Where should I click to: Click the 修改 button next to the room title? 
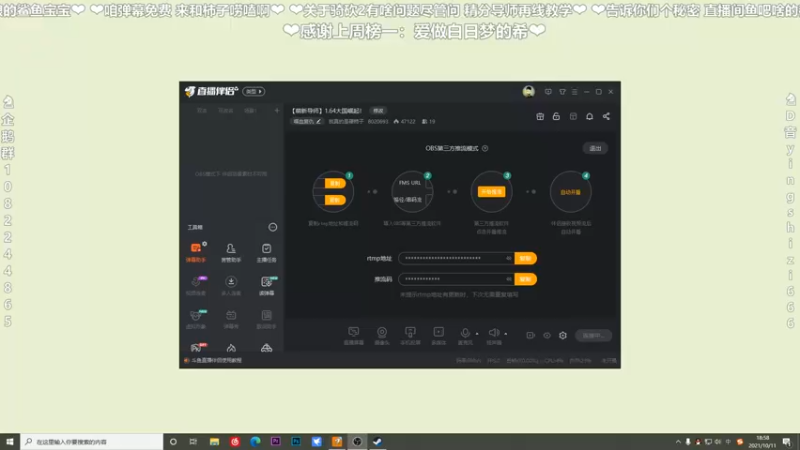(x=378, y=111)
